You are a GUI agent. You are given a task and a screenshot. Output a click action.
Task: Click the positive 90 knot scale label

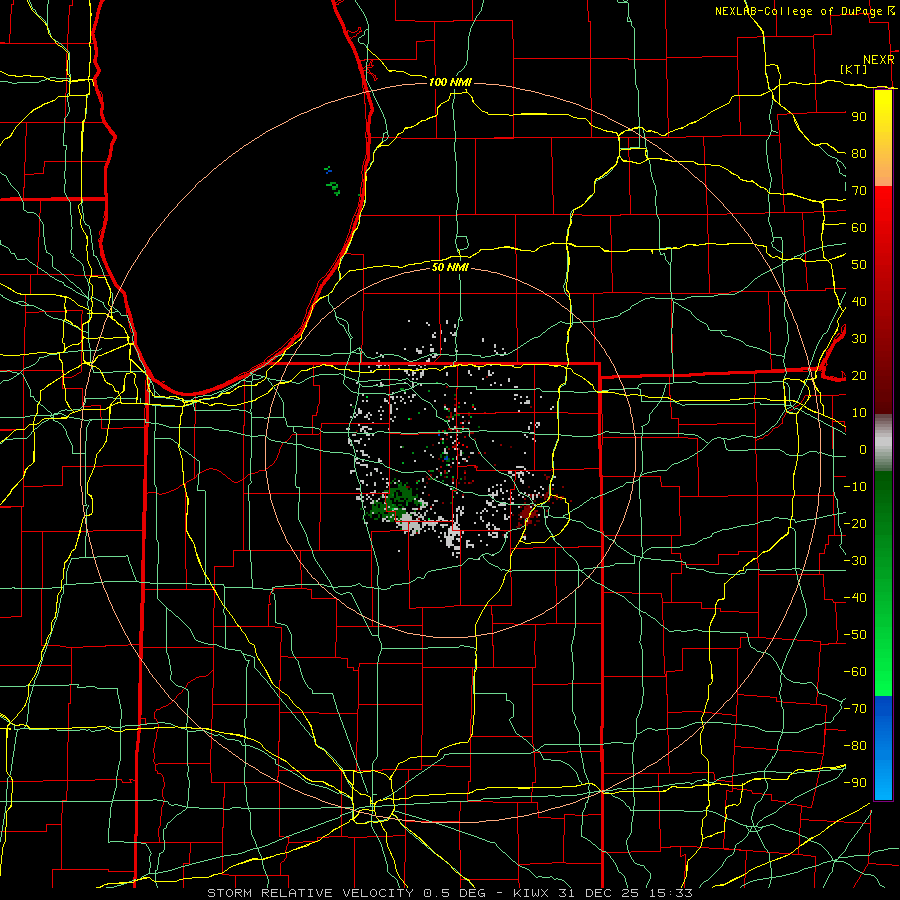(x=859, y=117)
